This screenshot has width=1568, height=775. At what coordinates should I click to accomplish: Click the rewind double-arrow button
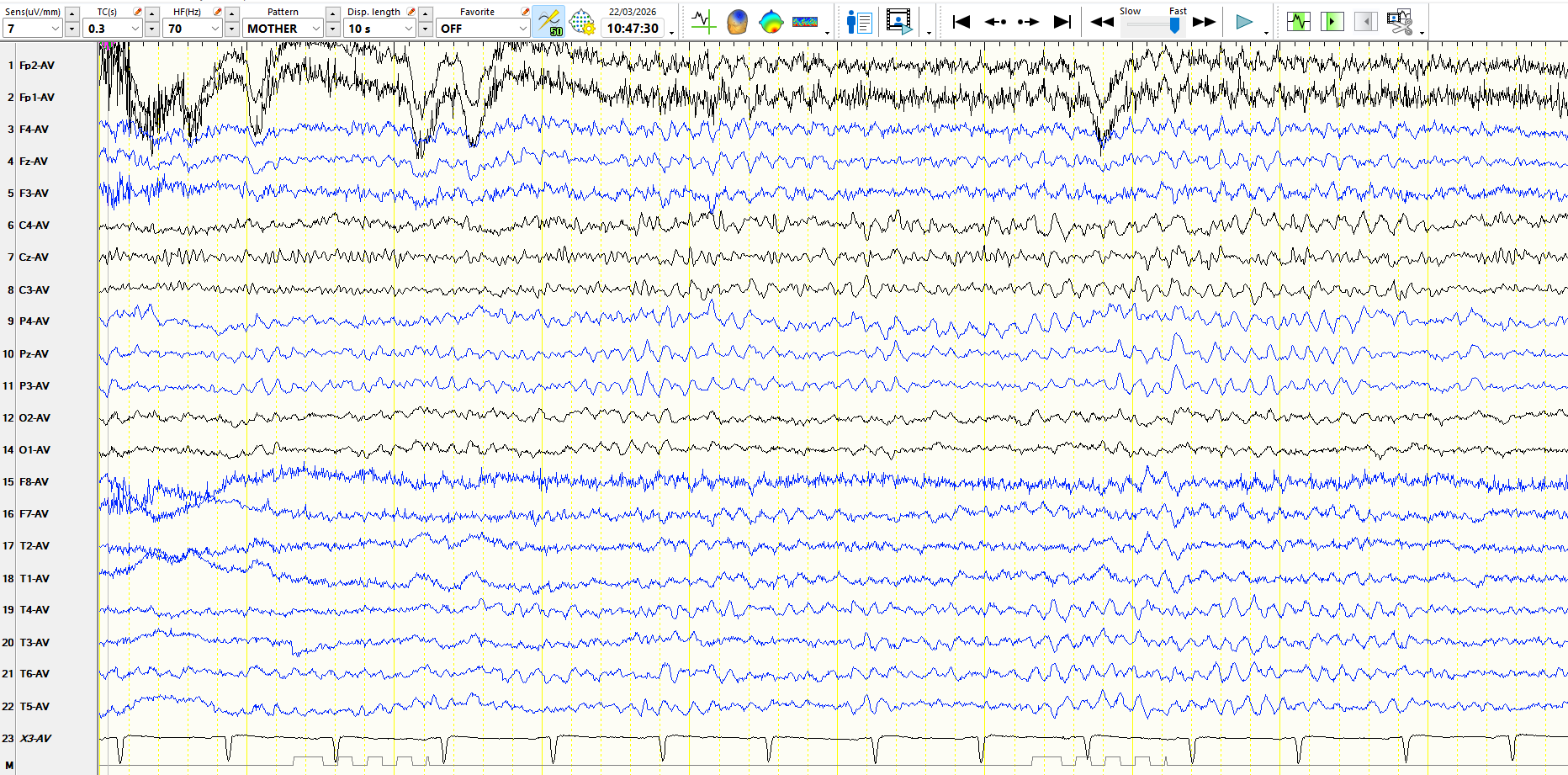pyautogui.click(x=1102, y=22)
